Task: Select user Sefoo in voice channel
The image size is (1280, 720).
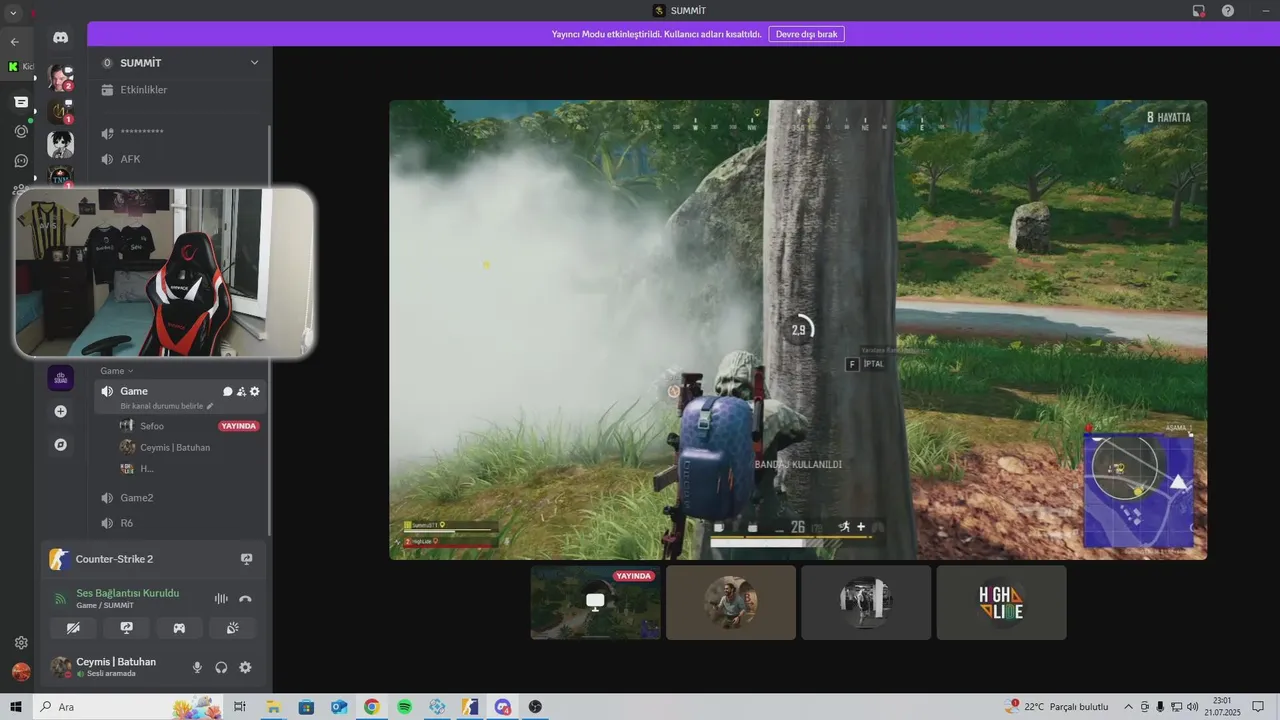Action: pos(152,426)
